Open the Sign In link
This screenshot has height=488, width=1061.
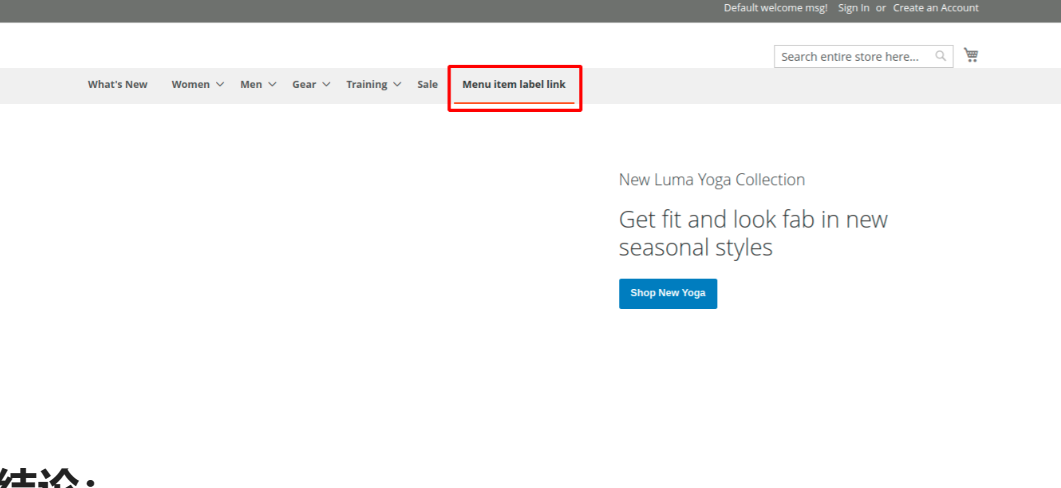853,8
